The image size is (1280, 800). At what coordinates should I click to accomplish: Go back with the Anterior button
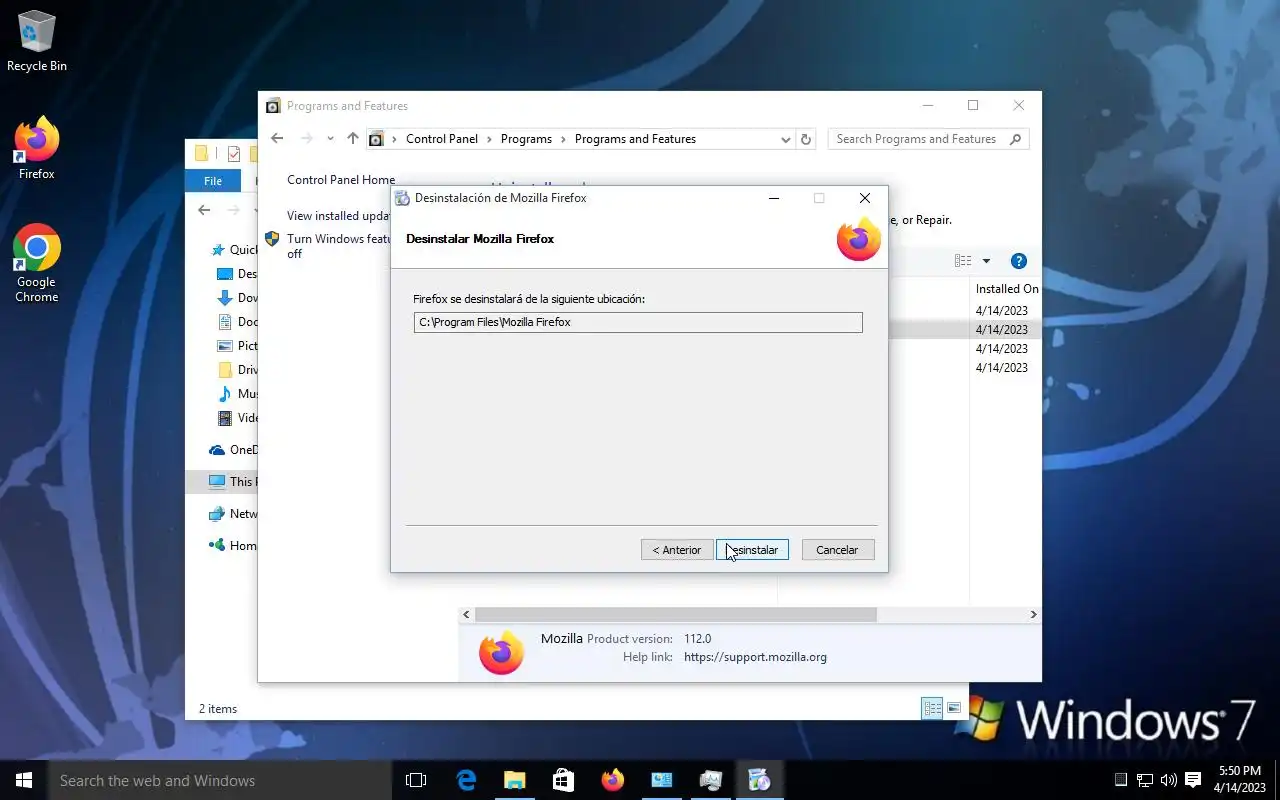click(677, 550)
